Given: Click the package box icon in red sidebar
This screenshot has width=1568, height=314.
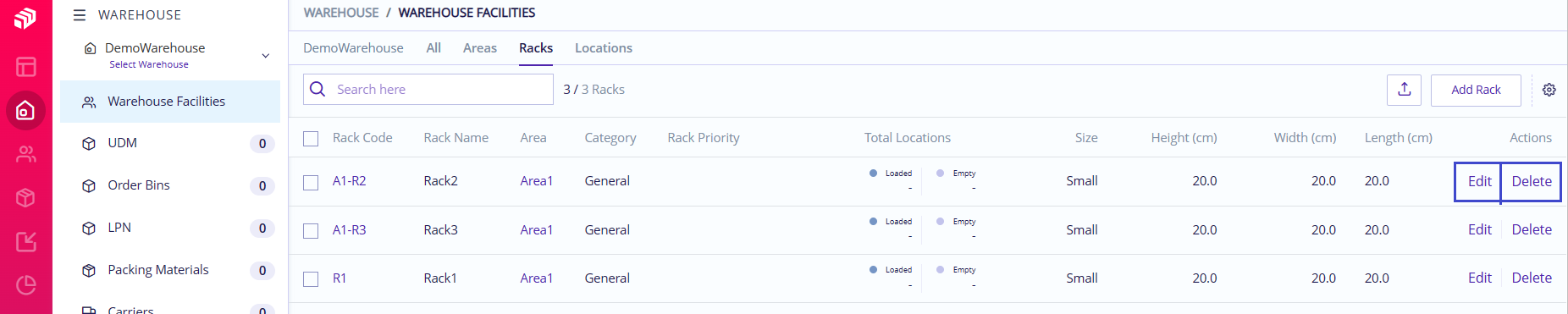Looking at the screenshot, I should coord(26,198).
